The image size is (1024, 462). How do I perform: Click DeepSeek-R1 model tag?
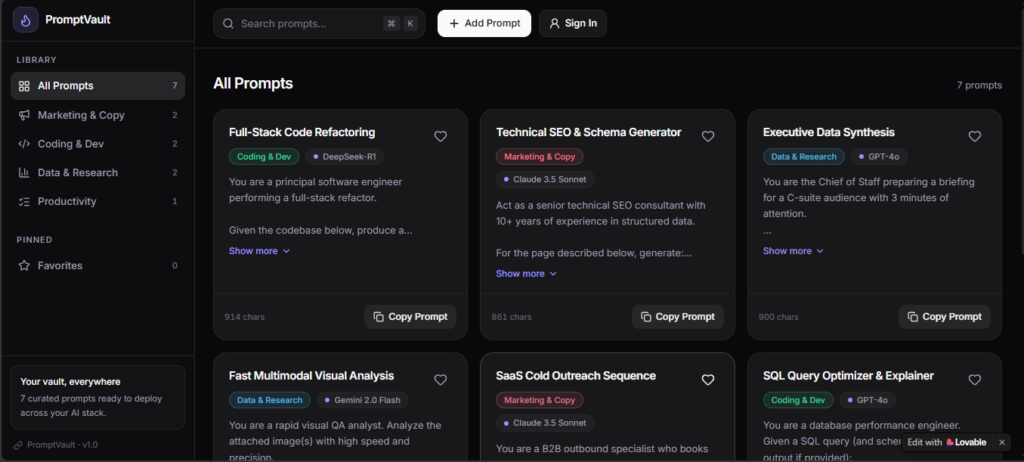point(344,157)
